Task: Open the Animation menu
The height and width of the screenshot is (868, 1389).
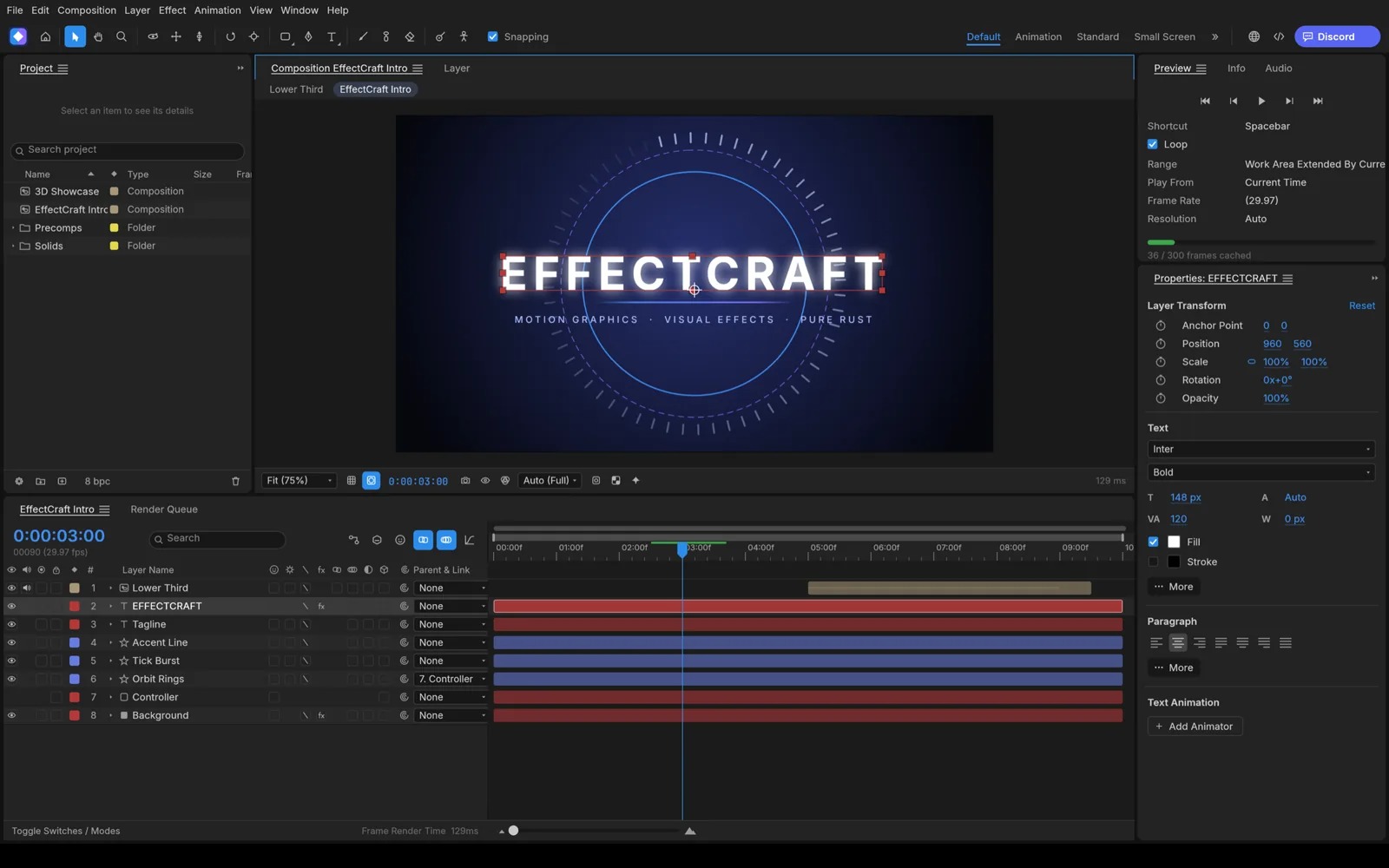Action: [217, 10]
